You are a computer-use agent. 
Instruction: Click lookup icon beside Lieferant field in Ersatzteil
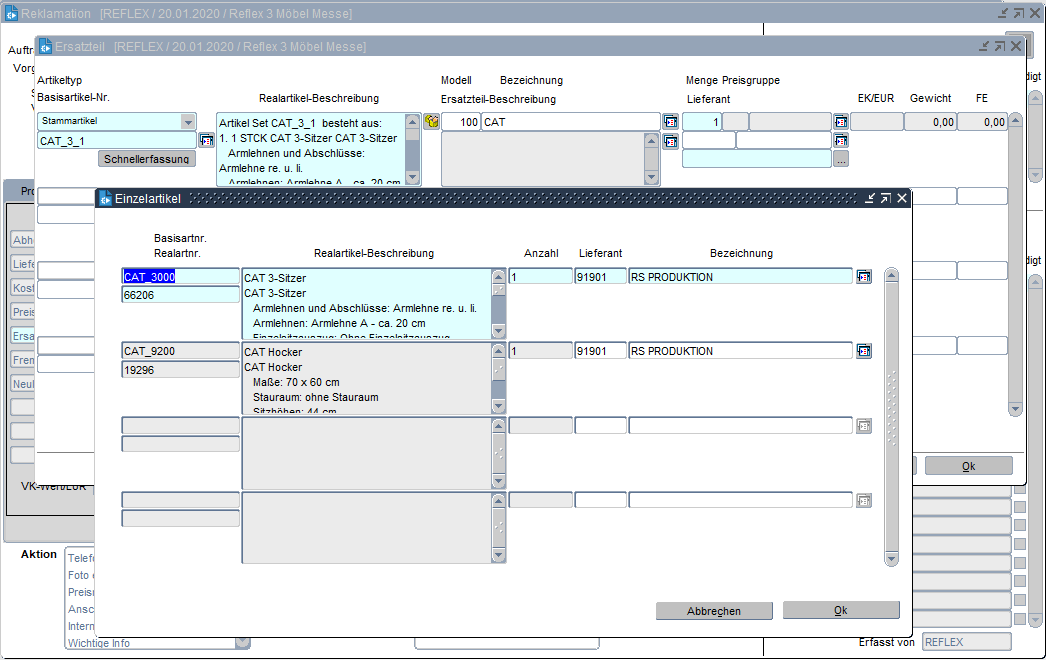coord(841,141)
